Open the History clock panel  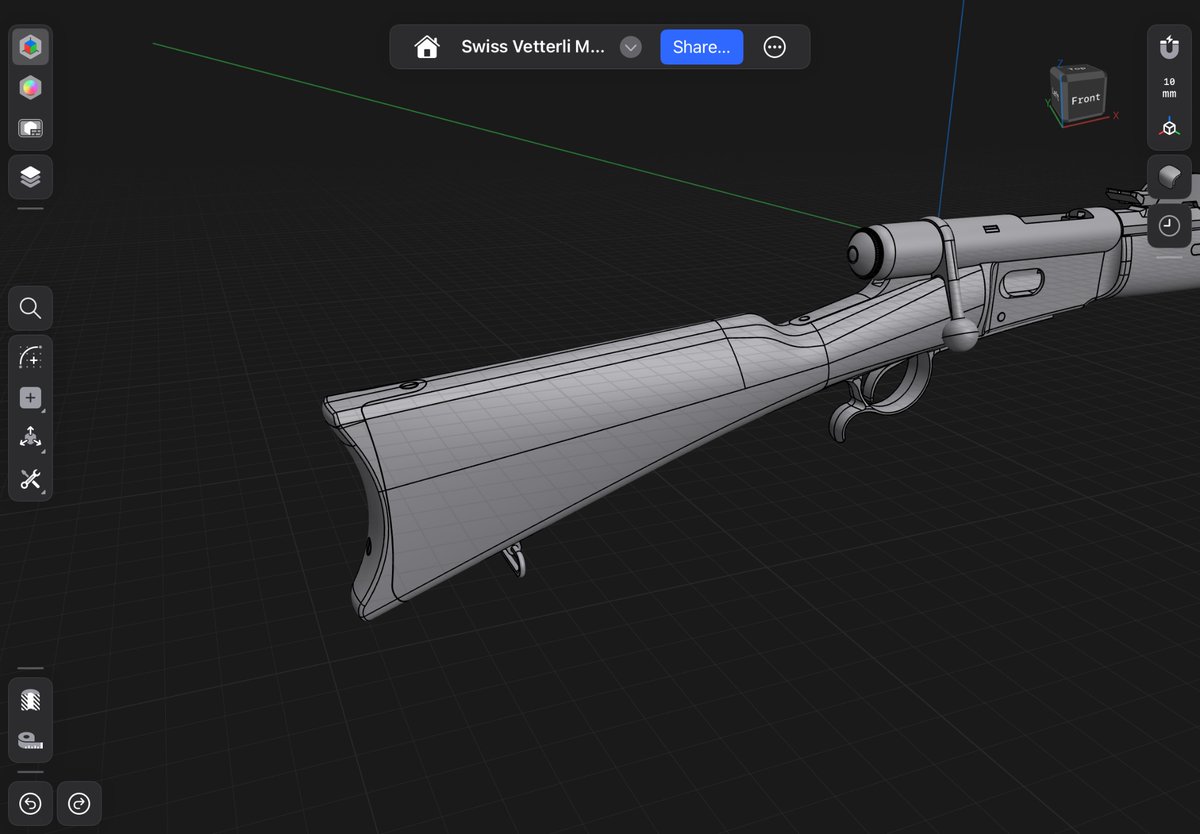click(1169, 225)
